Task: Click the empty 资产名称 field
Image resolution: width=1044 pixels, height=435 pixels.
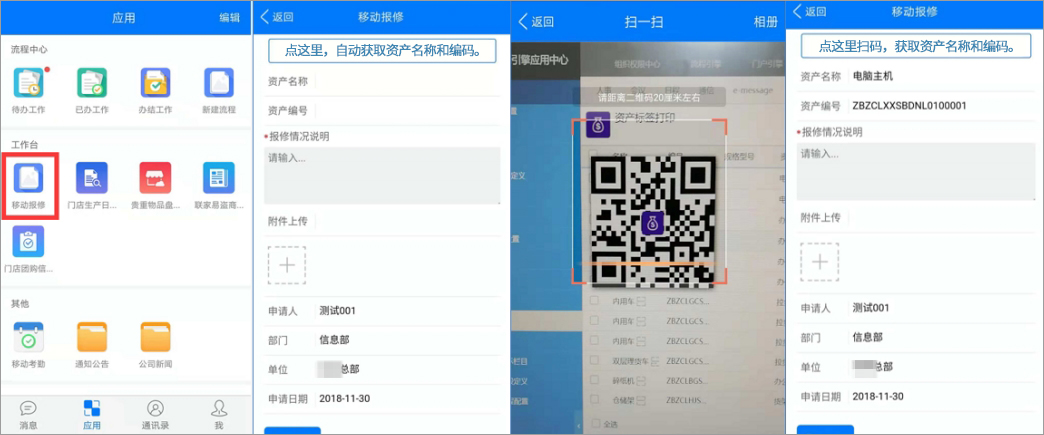Action: [x=407, y=82]
